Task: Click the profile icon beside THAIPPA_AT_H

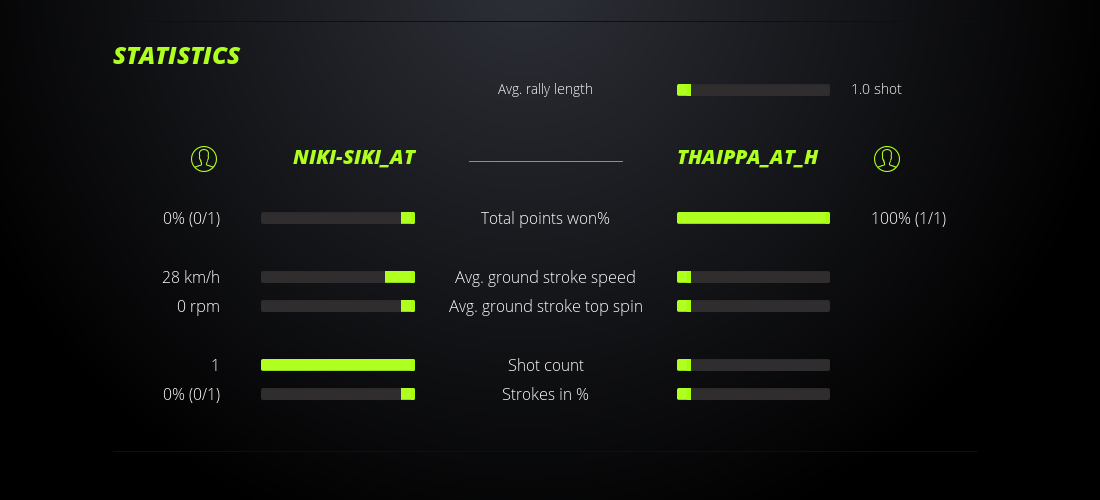Action: (x=887, y=158)
